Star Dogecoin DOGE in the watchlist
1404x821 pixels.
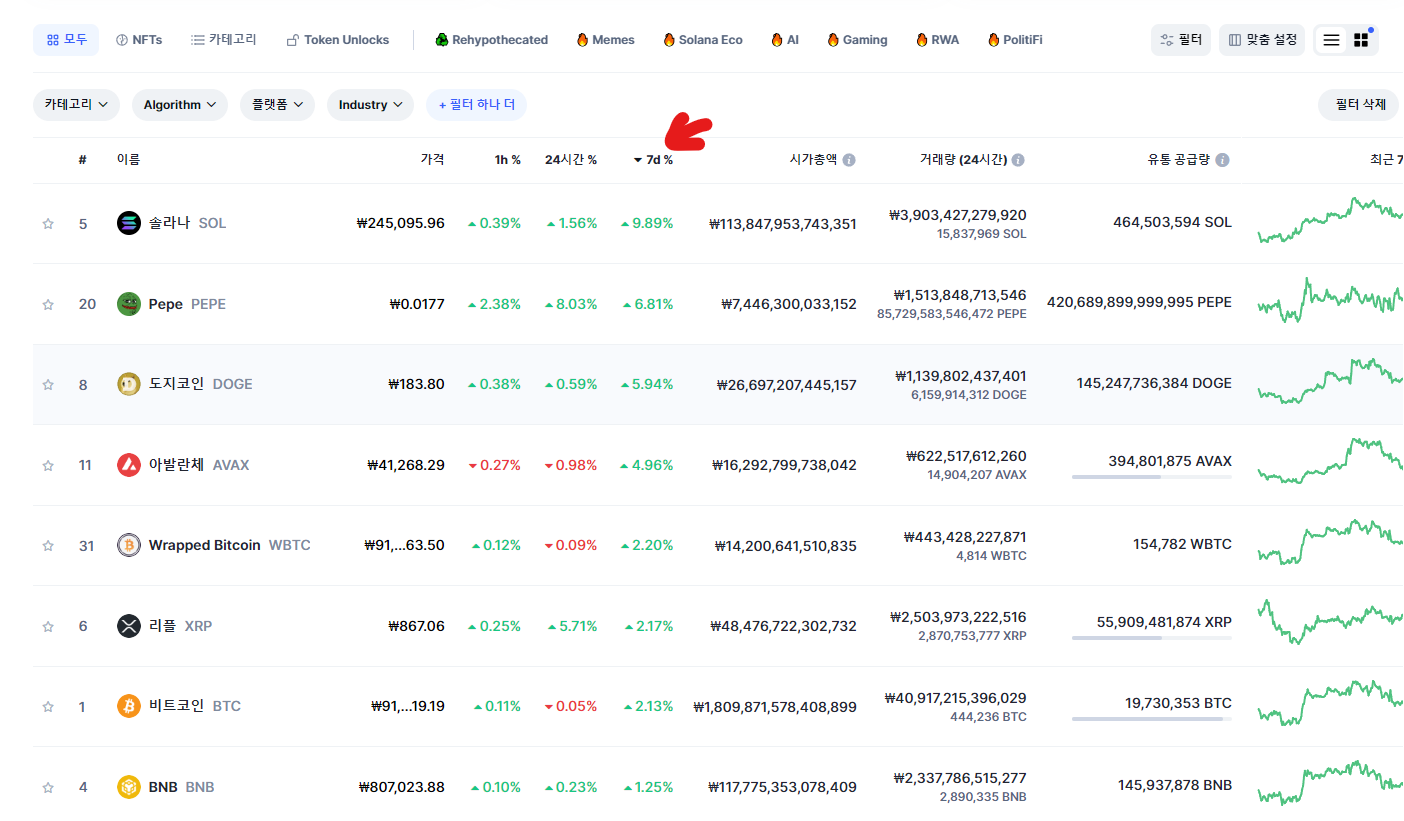pyautogui.click(x=48, y=385)
